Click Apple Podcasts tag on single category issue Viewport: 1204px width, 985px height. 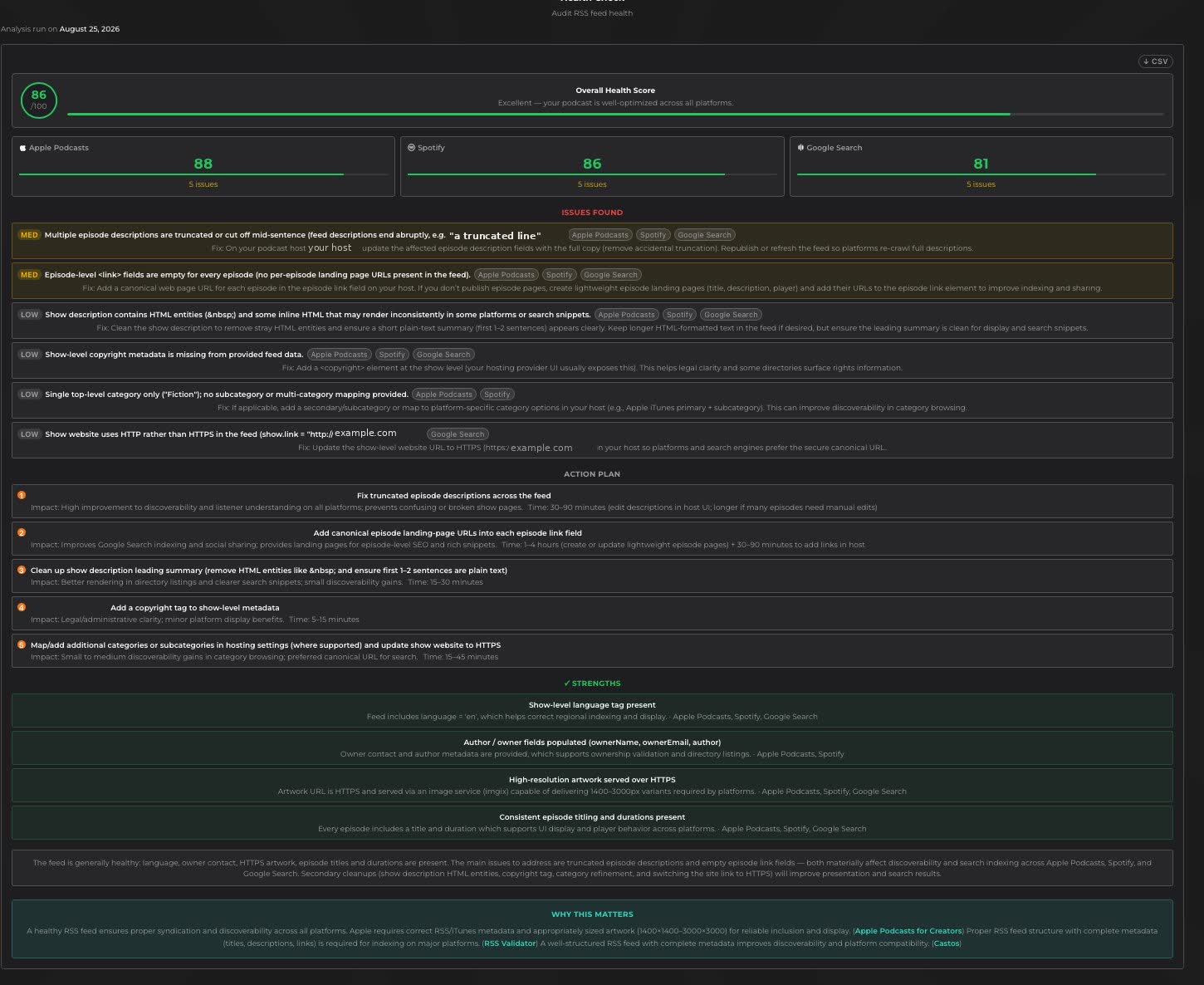tap(444, 394)
